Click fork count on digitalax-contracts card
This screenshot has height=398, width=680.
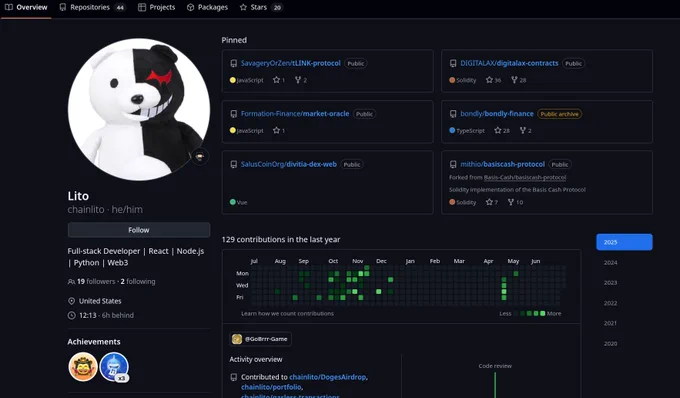pyautogui.click(x=519, y=80)
